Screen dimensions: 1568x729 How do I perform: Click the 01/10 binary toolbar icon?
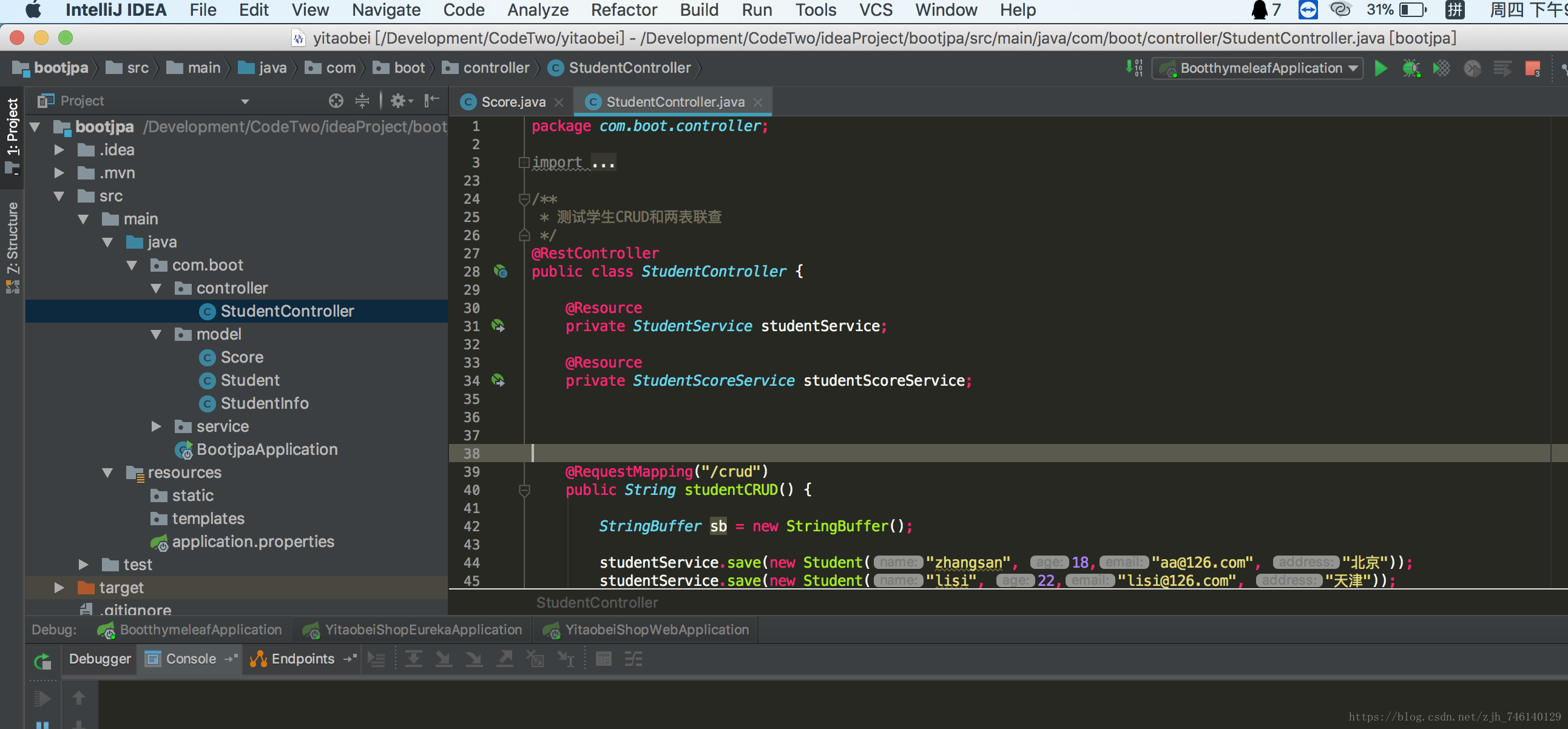1134,68
